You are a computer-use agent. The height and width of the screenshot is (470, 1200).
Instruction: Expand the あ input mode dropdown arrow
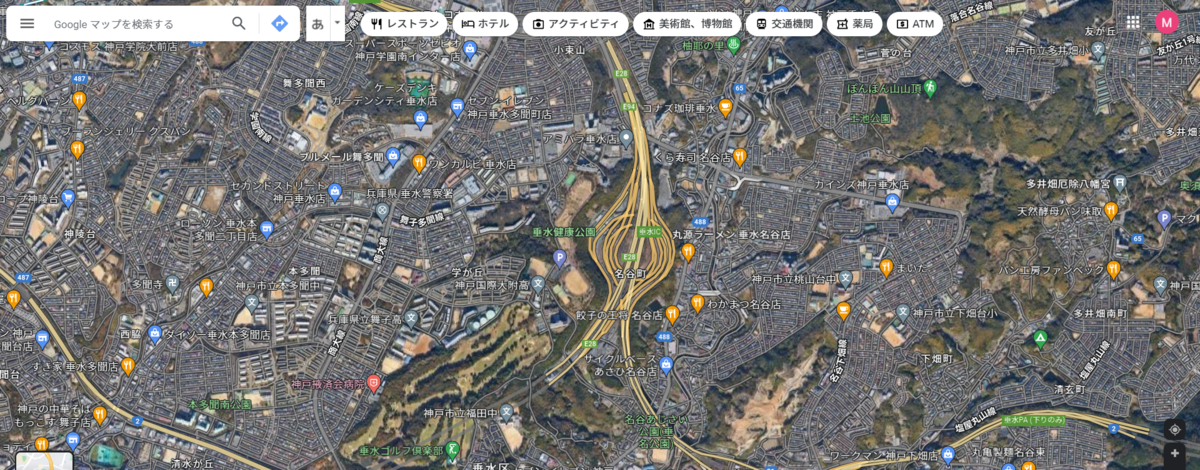(x=338, y=23)
